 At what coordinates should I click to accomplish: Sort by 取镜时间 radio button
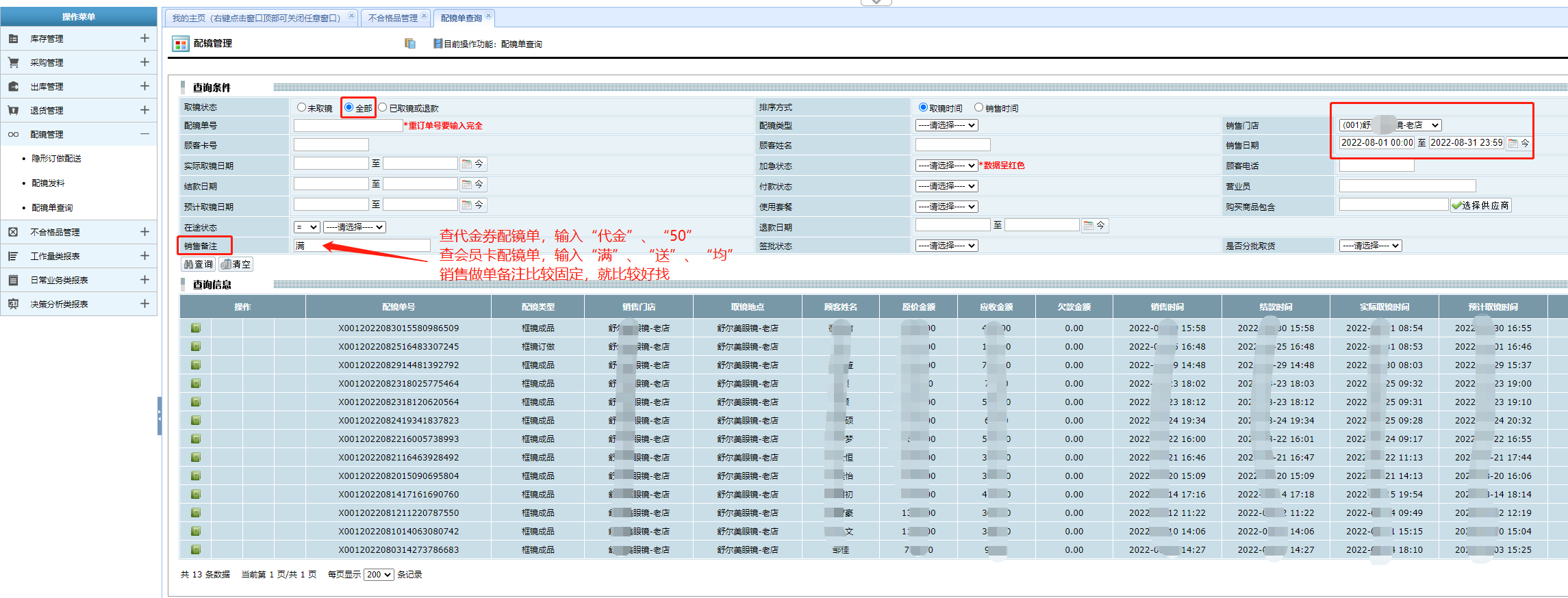923,107
